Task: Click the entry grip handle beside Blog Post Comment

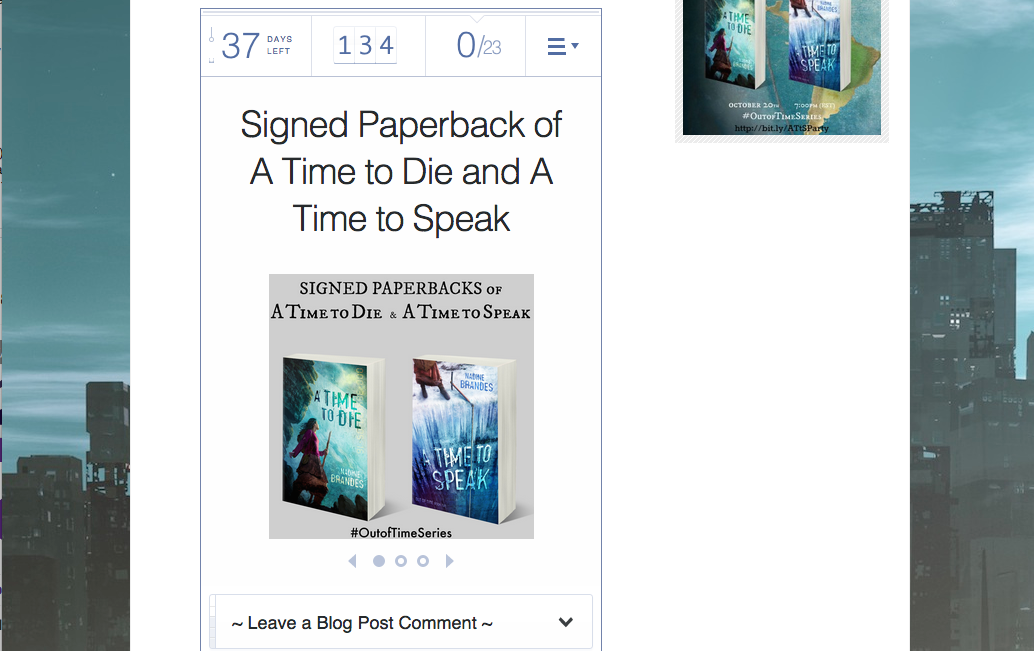Action: click(x=212, y=622)
